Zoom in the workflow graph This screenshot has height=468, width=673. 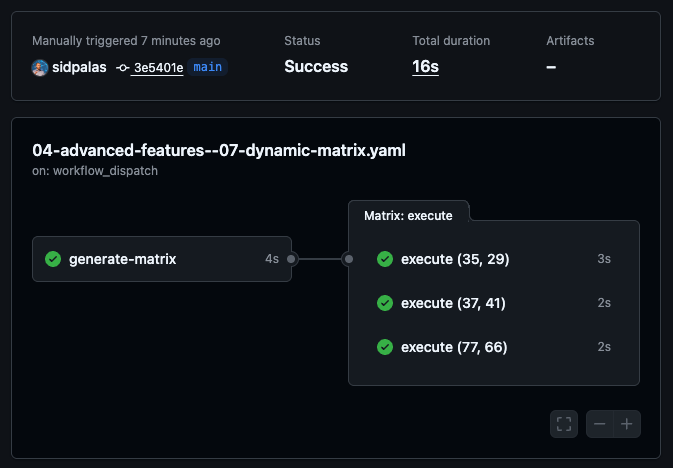point(627,424)
